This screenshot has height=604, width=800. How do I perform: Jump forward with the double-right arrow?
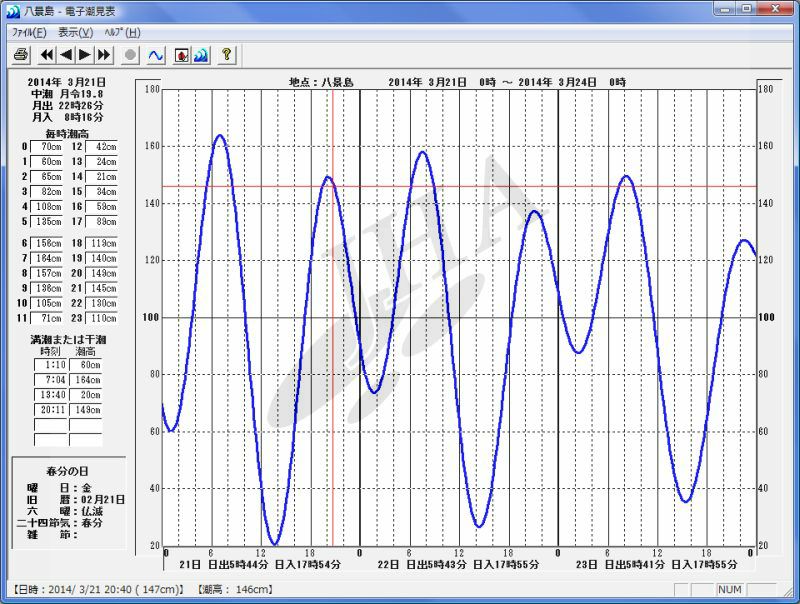[x=104, y=55]
